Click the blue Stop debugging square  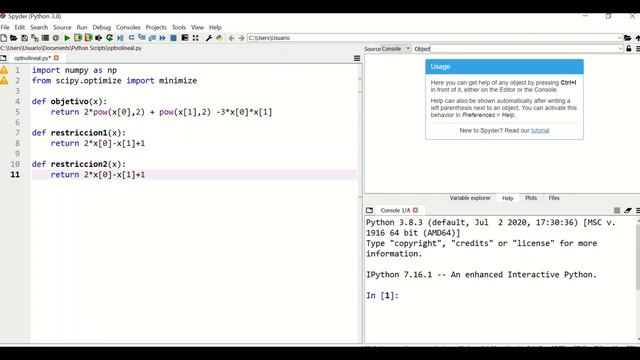[173, 38]
